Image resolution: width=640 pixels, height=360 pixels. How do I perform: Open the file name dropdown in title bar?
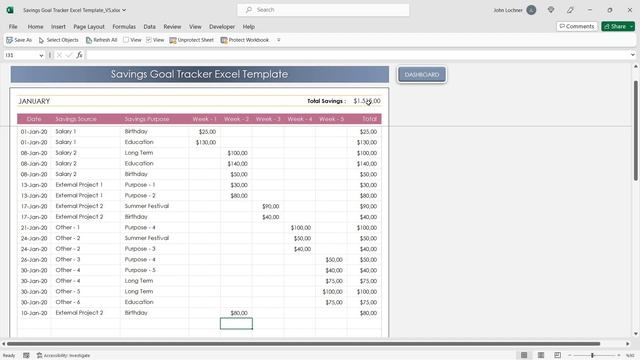[124, 10]
